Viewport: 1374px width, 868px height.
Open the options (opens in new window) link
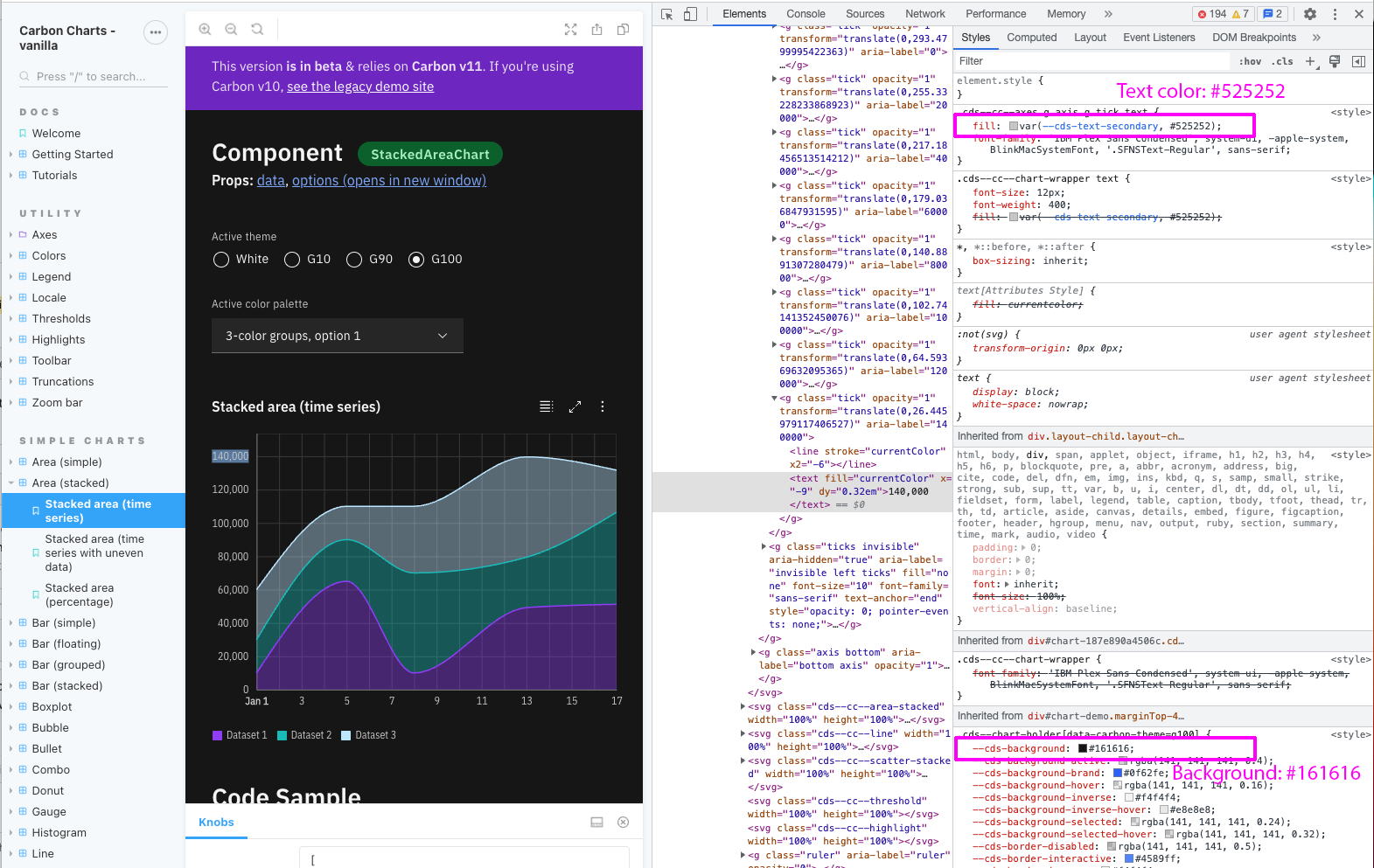[389, 180]
